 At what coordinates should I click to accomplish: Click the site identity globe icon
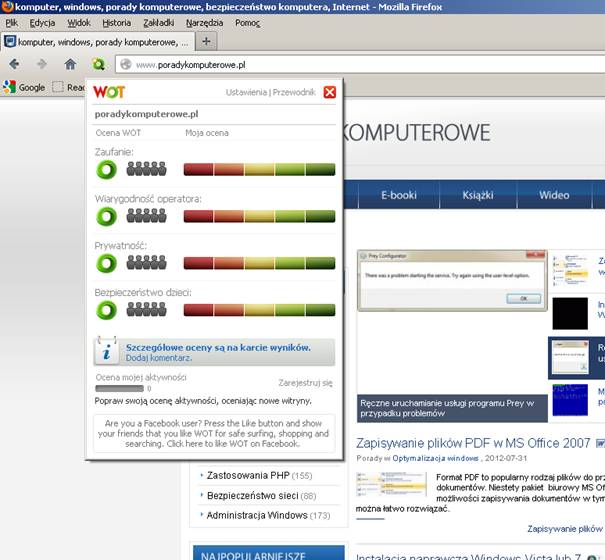pyautogui.click(x=126, y=64)
